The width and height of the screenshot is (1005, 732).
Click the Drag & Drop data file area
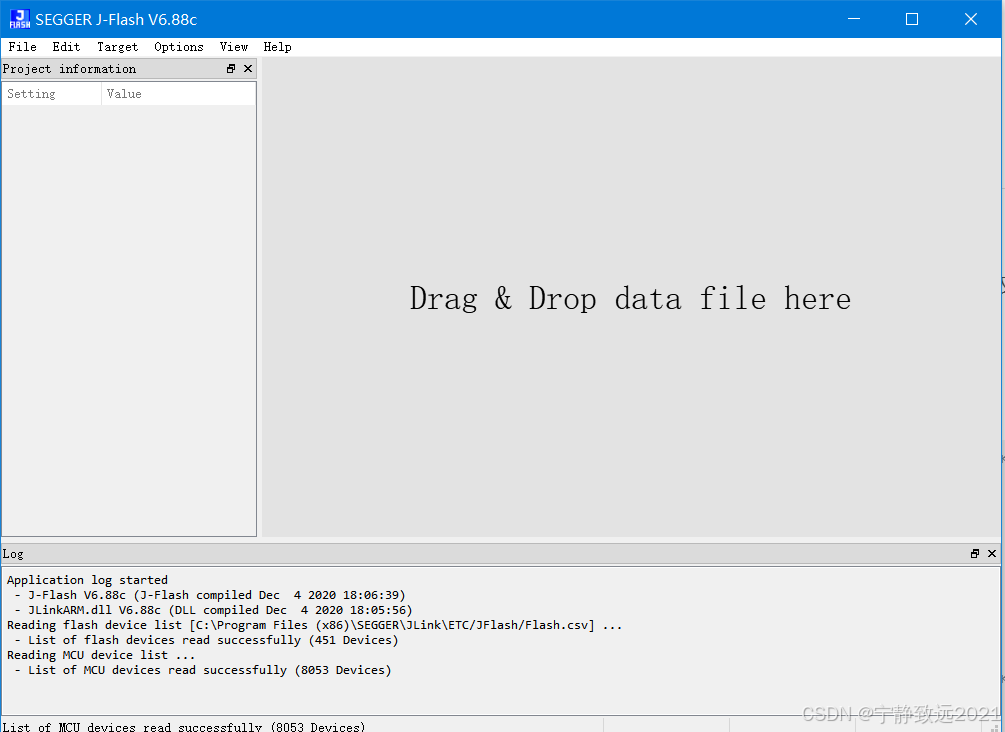tap(631, 299)
